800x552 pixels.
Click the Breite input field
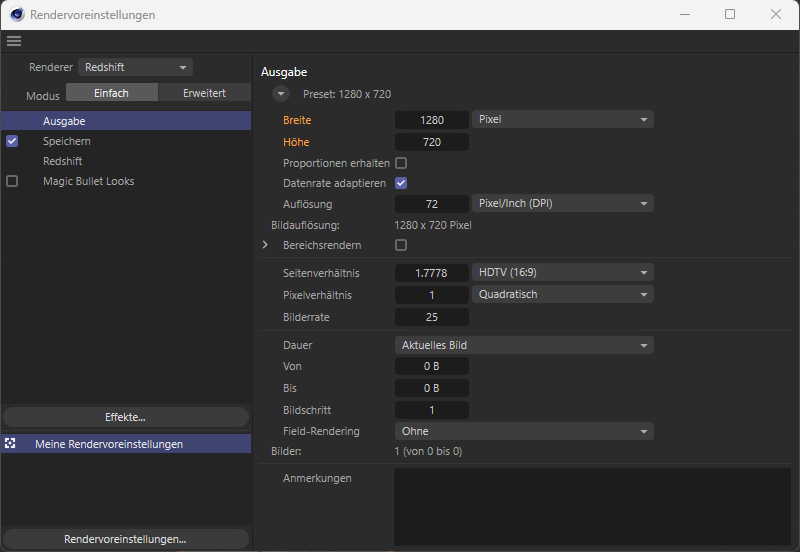432,120
